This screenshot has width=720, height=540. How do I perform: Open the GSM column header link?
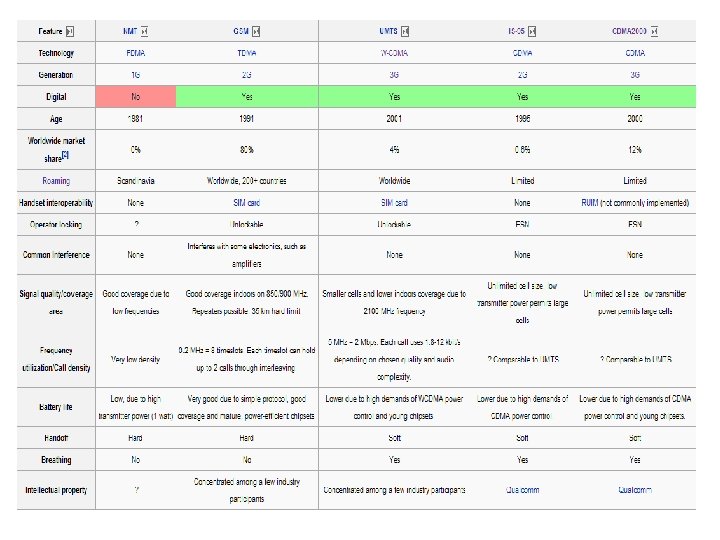click(241, 31)
